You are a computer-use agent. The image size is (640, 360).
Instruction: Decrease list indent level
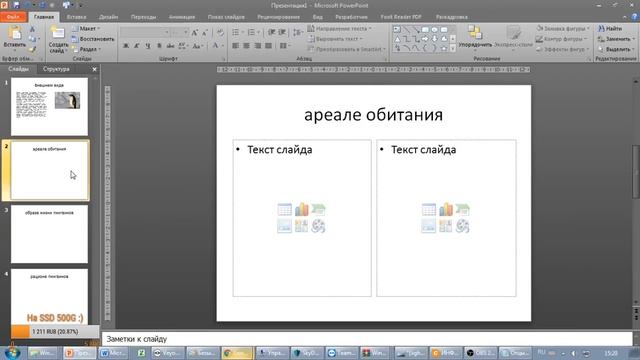pos(272,32)
